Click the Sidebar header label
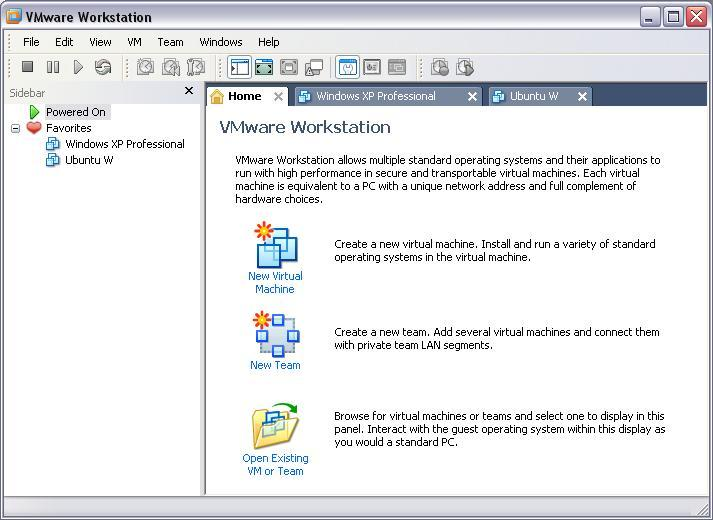 coord(27,93)
